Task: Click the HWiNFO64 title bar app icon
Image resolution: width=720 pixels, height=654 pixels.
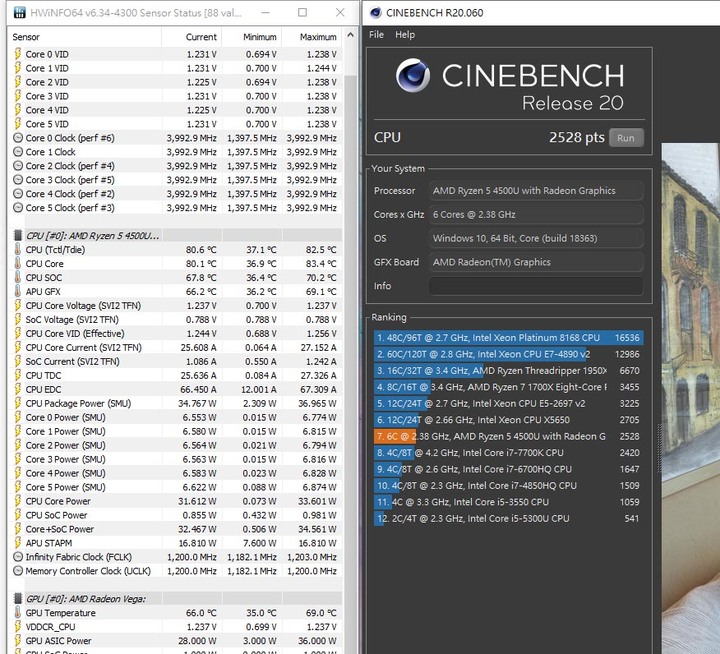Action: pos(19,12)
